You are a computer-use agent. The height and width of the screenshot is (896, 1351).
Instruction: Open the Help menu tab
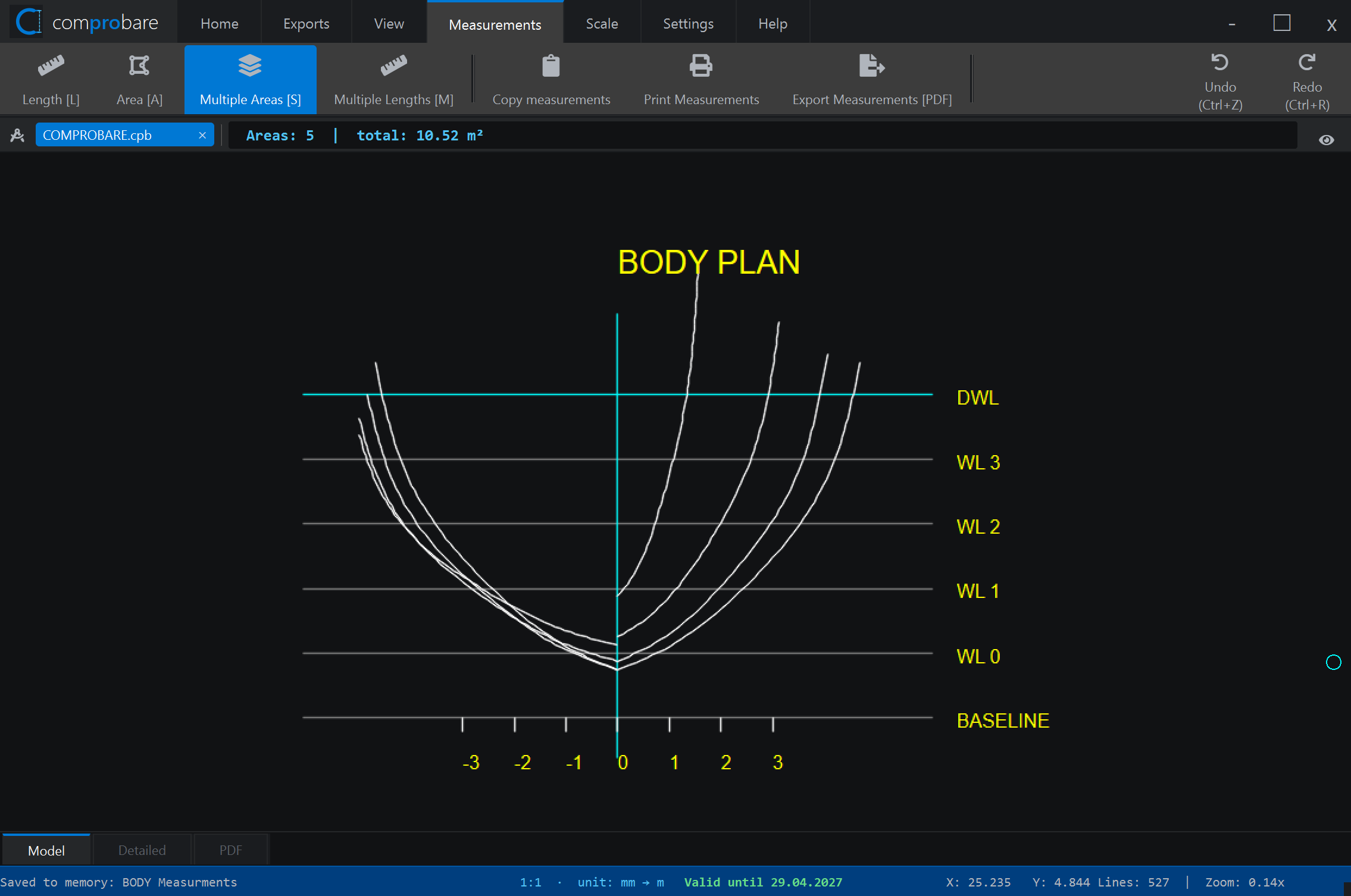coord(773,23)
